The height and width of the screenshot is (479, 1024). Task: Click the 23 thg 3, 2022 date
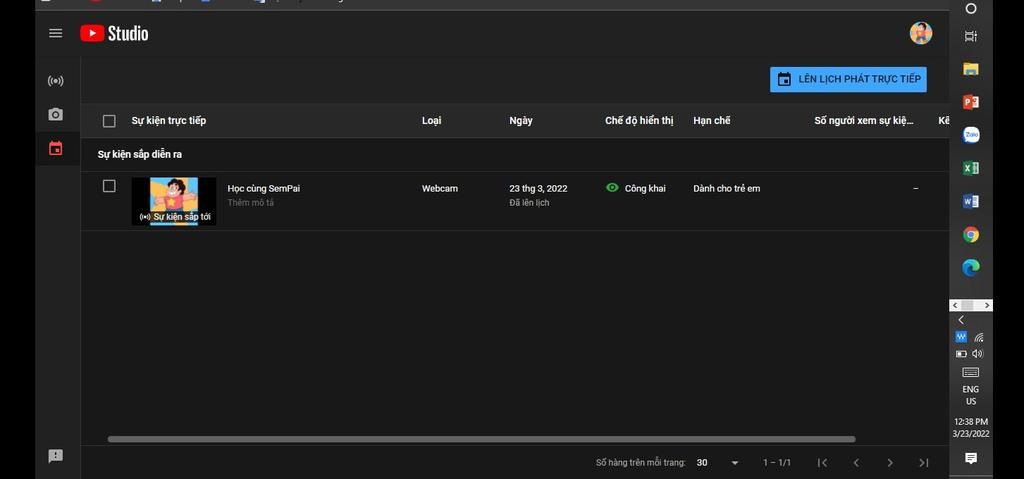[538, 188]
